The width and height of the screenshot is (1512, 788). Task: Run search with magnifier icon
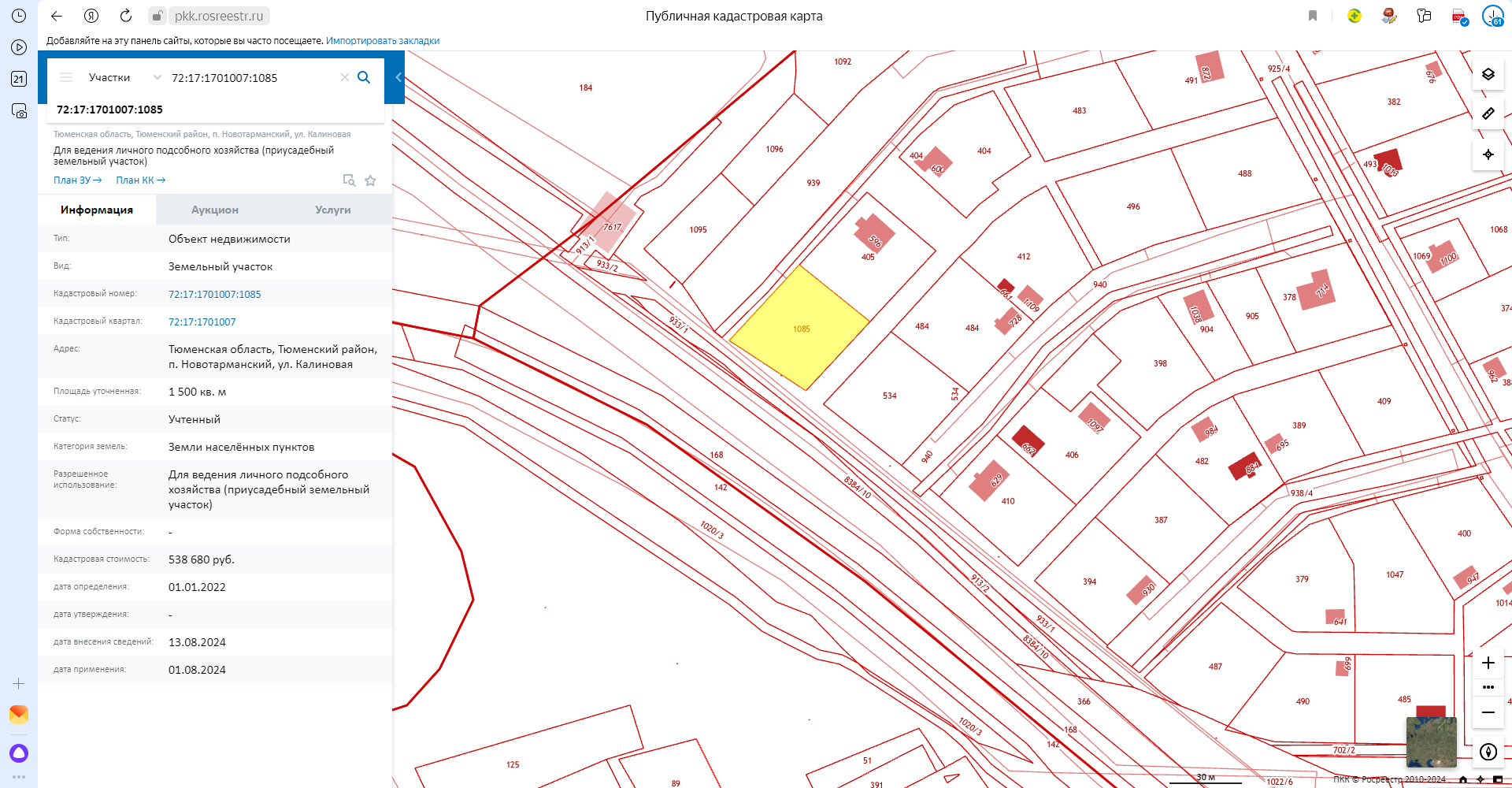tap(364, 77)
